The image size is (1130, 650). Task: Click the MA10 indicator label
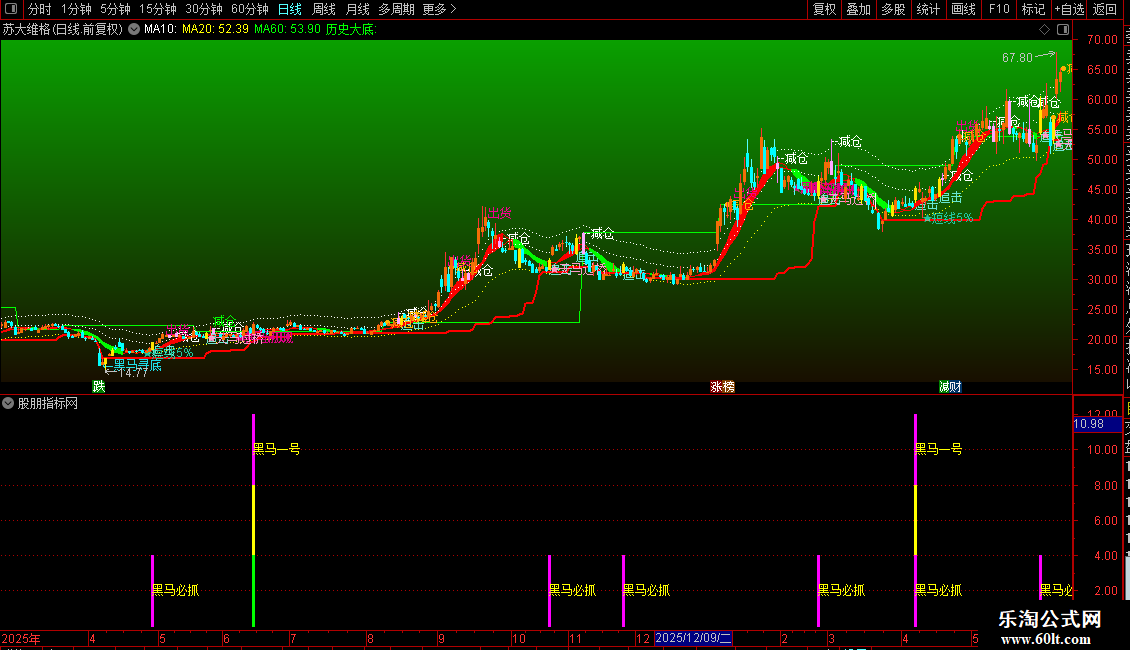pyautogui.click(x=160, y=29)
